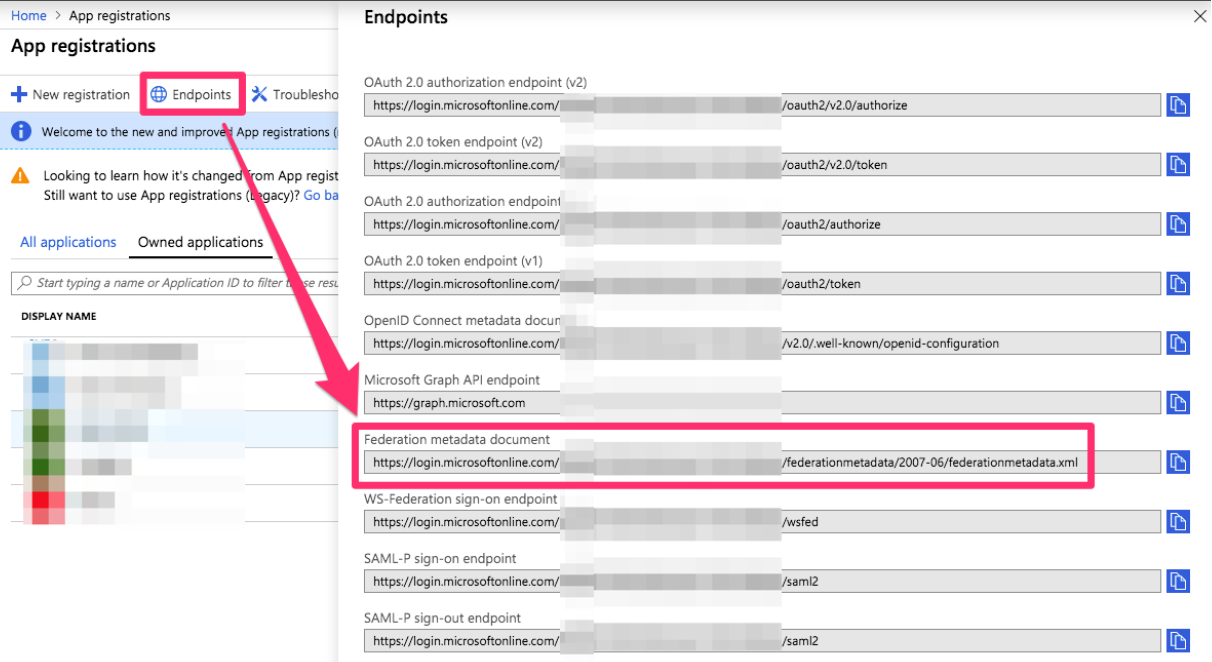Close the Endpoints panel
The width and height of the screenshot is (1212, 662).
click(x=1198, y=16)
